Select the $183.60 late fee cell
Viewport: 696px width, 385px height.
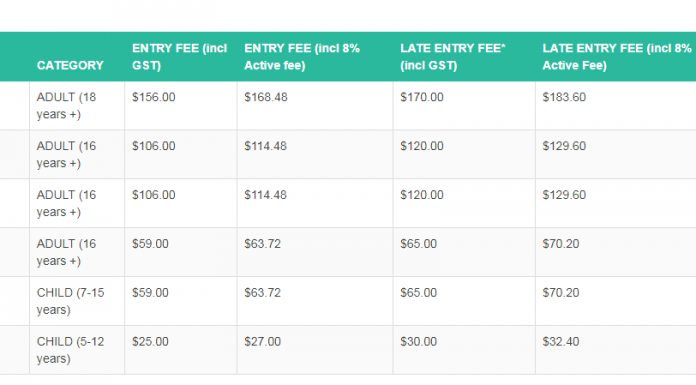[616, 106]
